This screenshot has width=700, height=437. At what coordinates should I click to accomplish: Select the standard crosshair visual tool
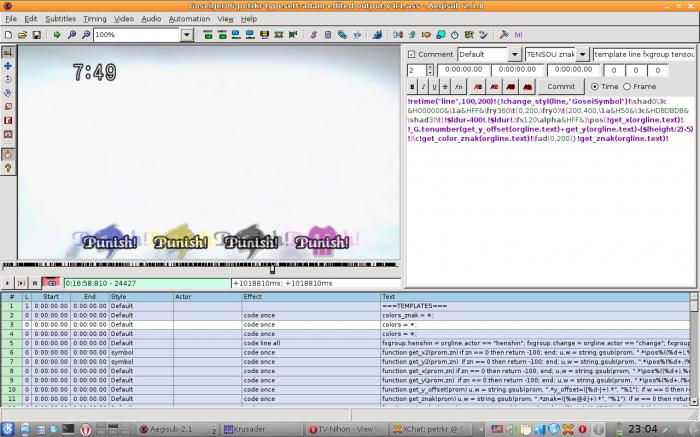[x=8, y=52]
